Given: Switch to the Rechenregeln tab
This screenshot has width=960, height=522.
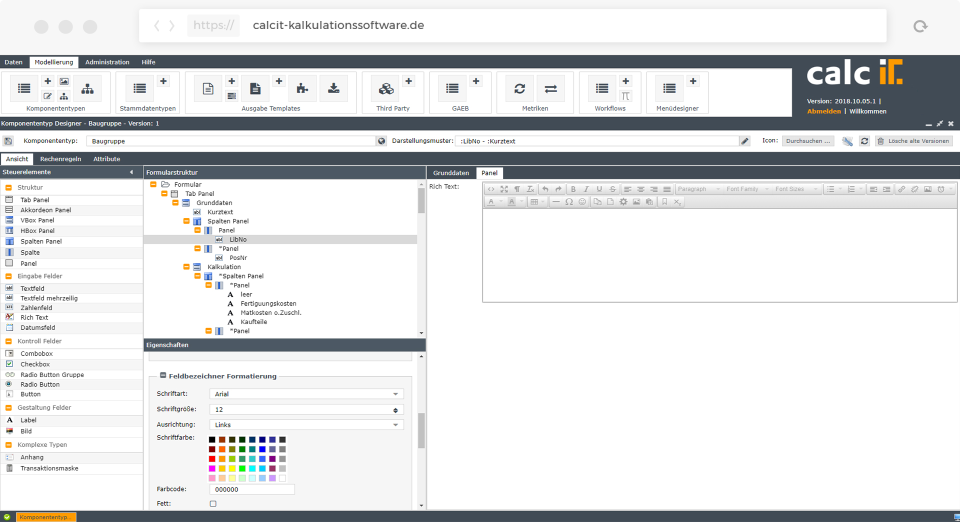Looking at the screenshot, I should [61, 159].
